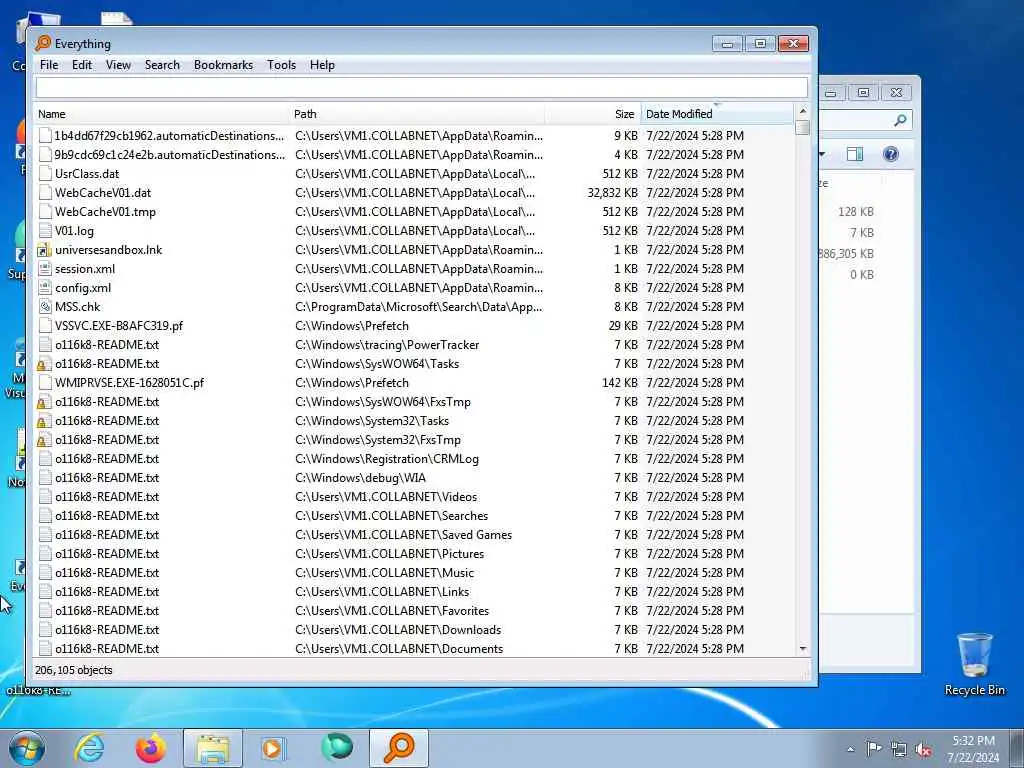The height and width of the screenshot is (768, 1024).
Task: Sort by Date Modified column header
Action: coord(717,114)
